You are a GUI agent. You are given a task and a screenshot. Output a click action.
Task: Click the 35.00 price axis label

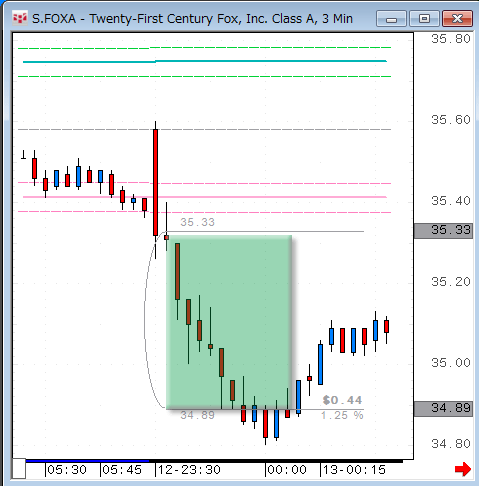coord(451,363)
